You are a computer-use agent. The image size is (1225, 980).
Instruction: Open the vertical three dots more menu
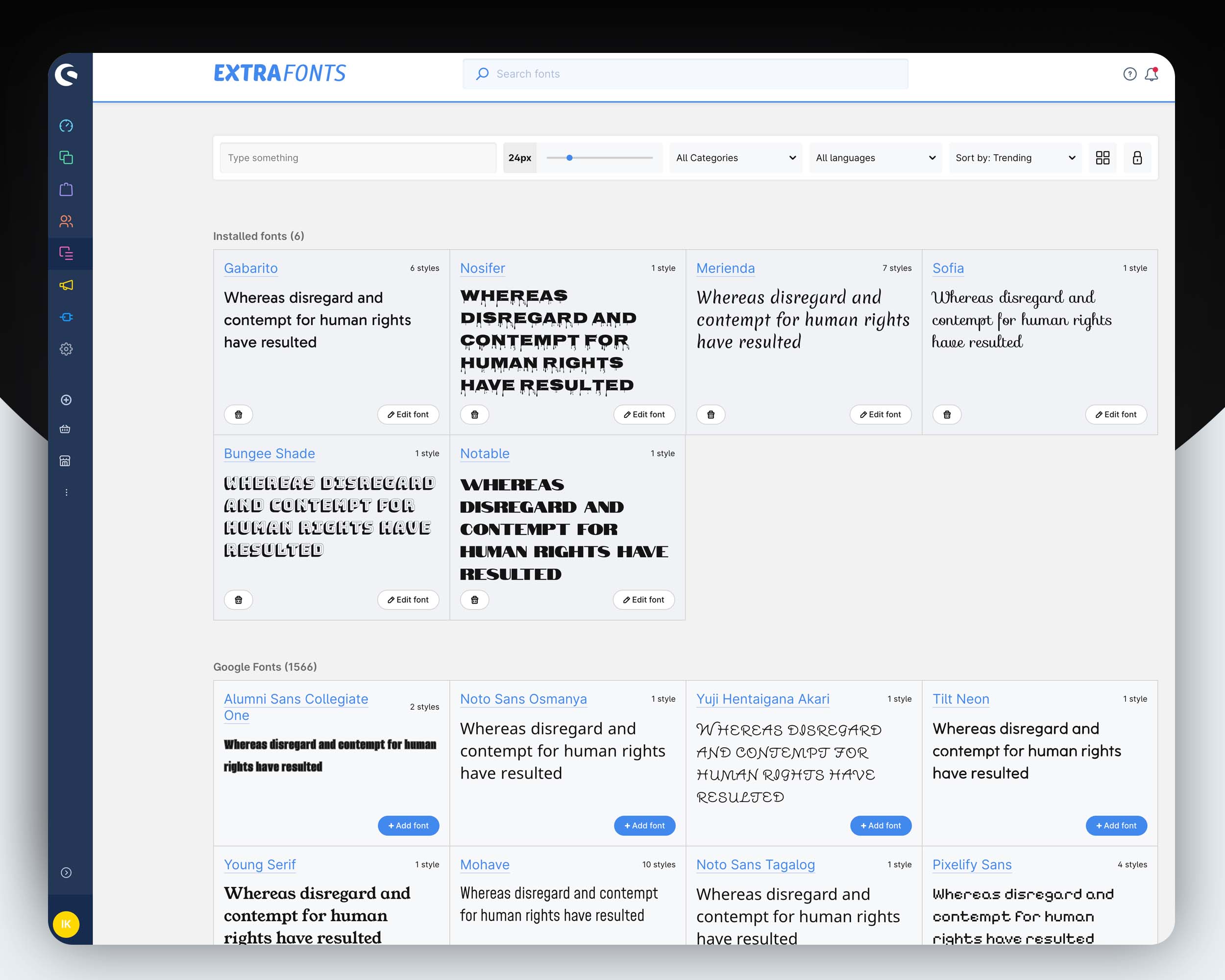(x=66, y=492)
